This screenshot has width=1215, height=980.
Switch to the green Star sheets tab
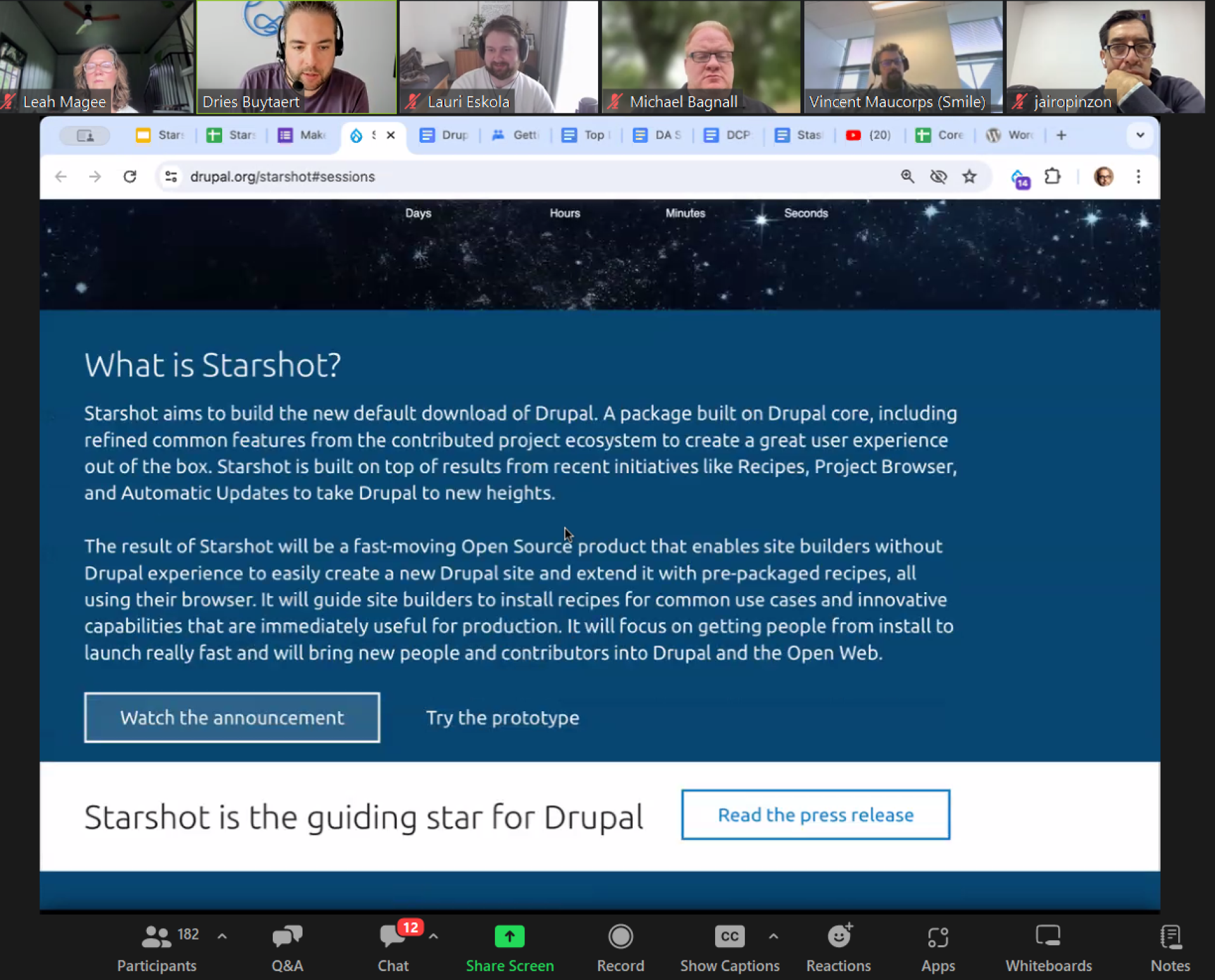pyautogui.click(x=232, y=135)
